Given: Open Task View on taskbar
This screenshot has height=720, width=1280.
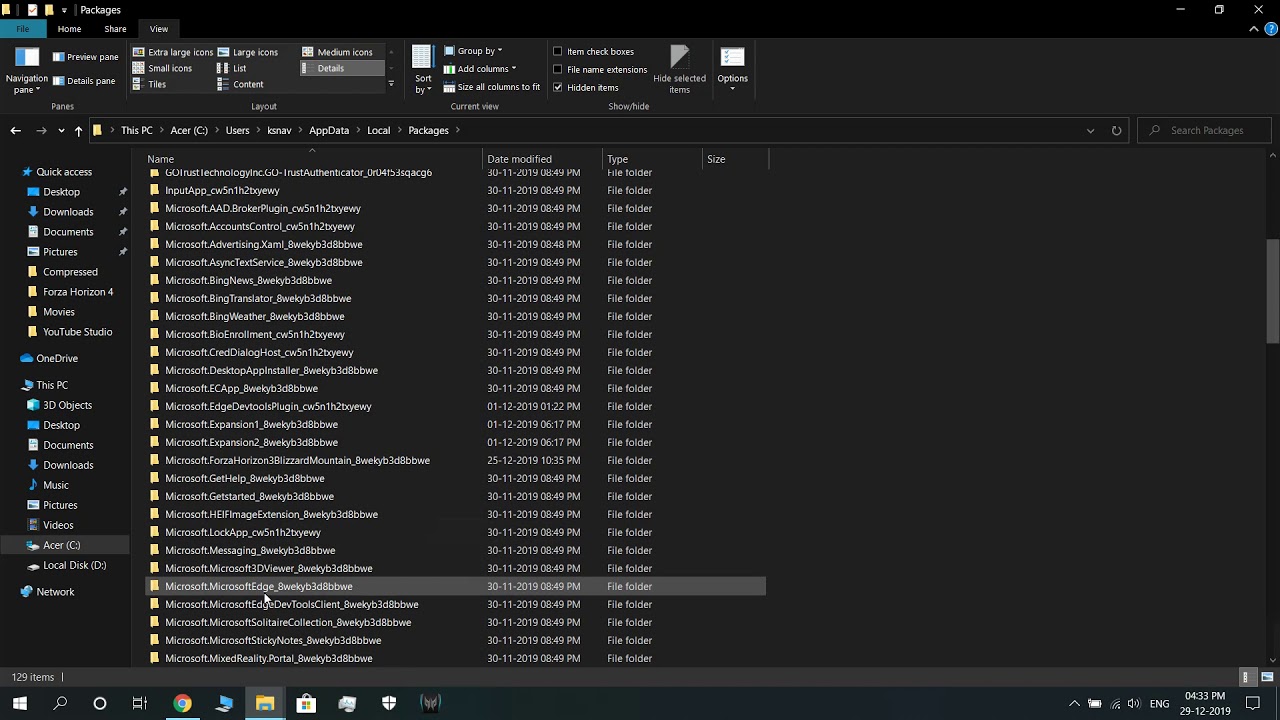Looking at the screenshot, I should (140, 703).
